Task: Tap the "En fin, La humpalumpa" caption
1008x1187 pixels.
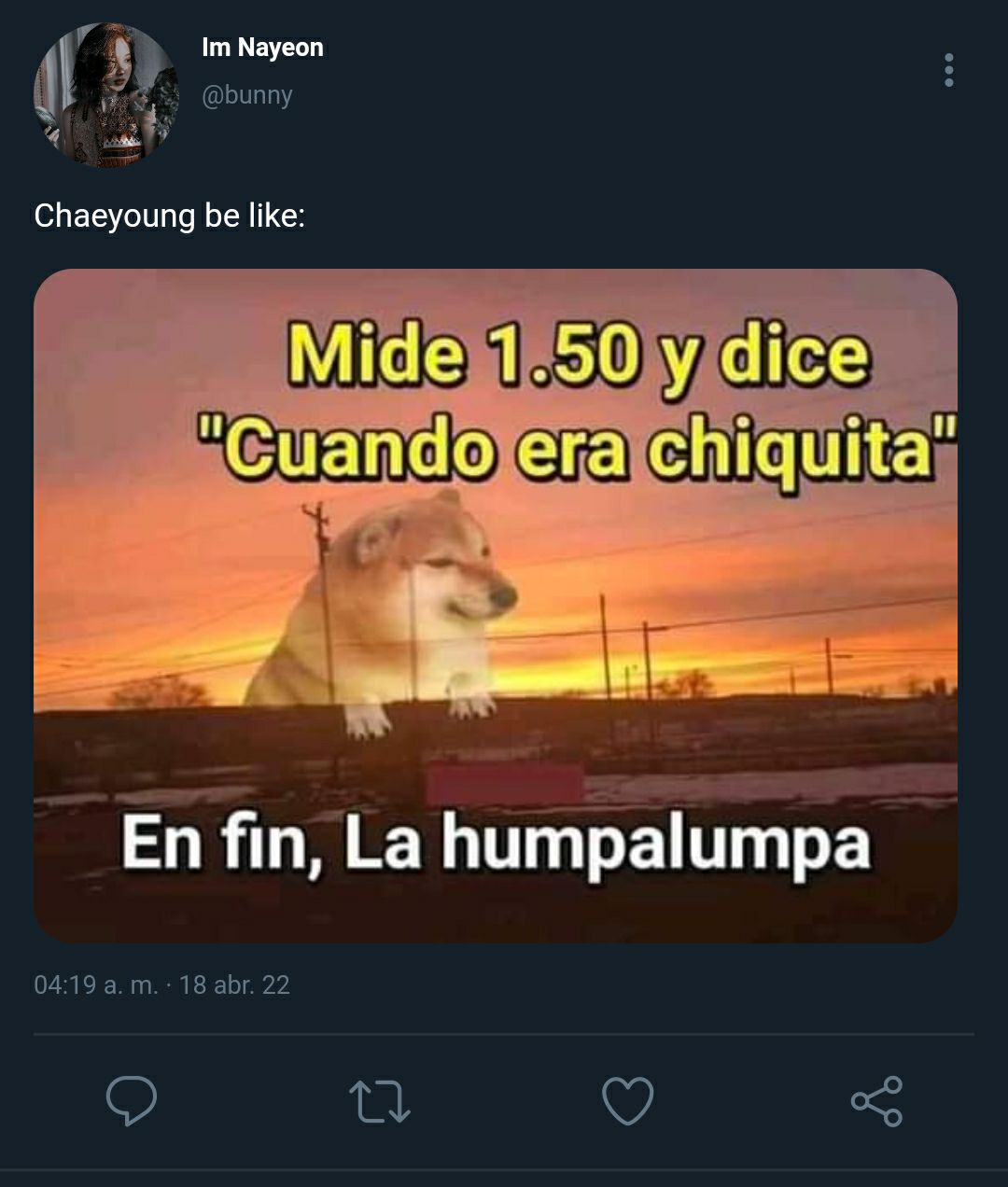Action: point(496,843)
